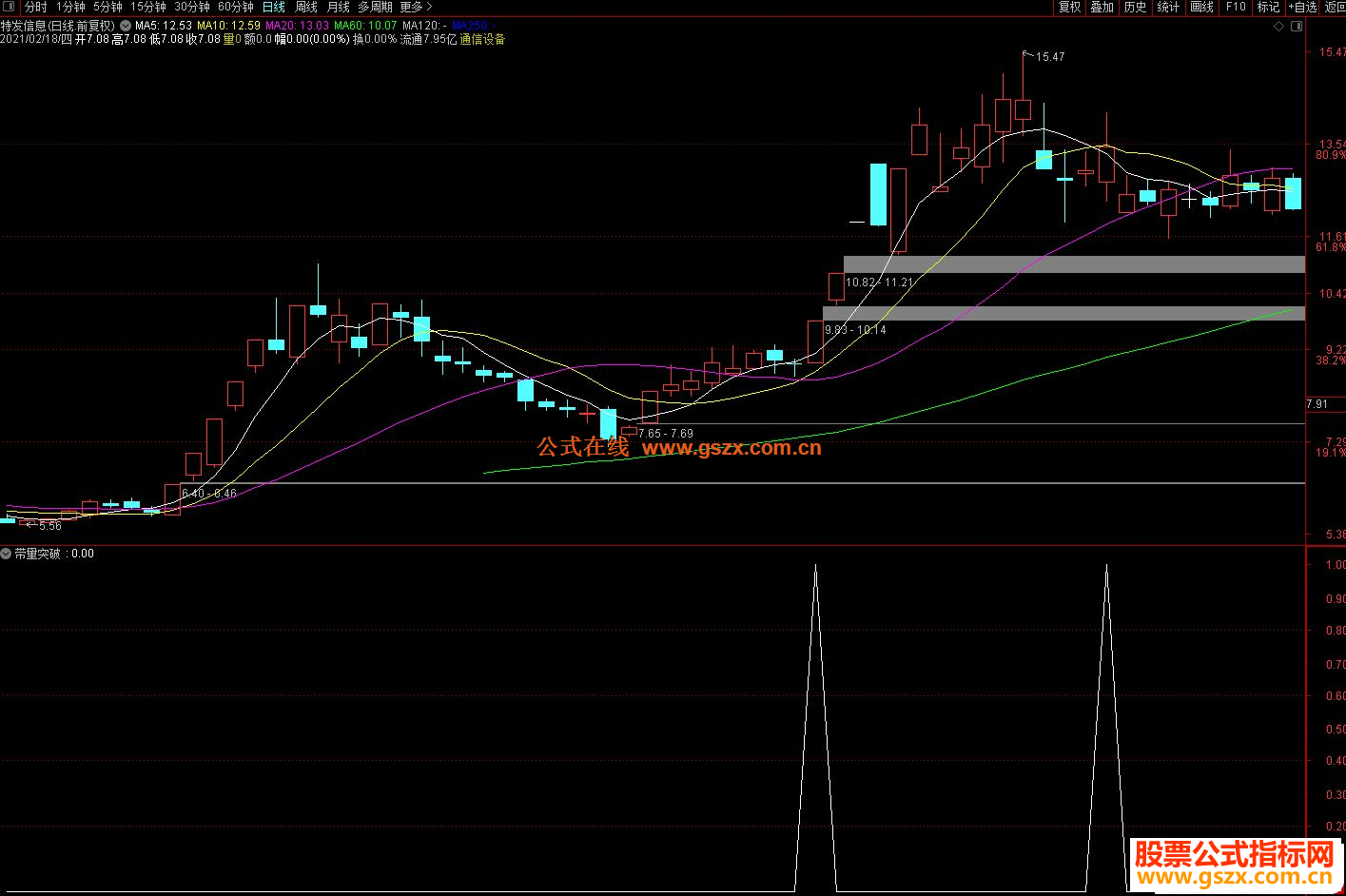Toggle the right sidebar panel icon
The height and width of the screenshot is (896, 1346).
[1297, 27]
